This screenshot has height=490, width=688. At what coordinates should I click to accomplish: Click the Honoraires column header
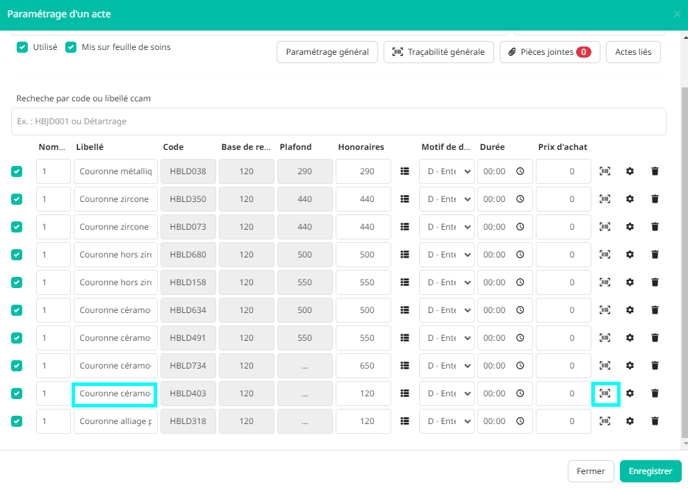361,147
